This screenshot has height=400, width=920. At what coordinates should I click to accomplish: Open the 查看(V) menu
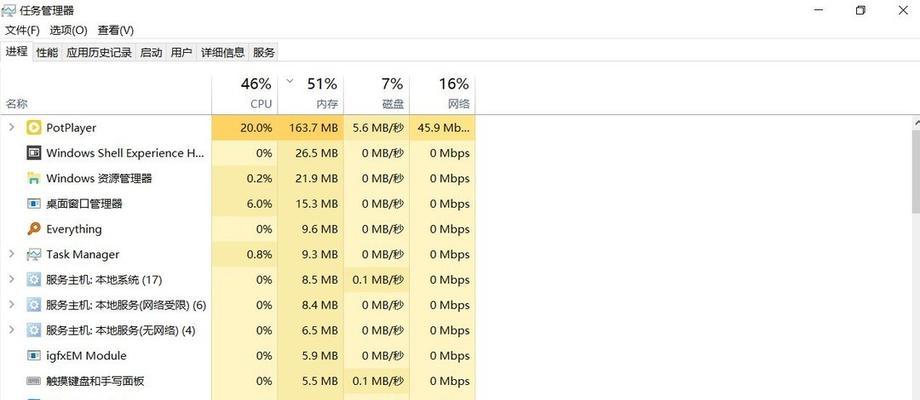click(x=116, y=30)
